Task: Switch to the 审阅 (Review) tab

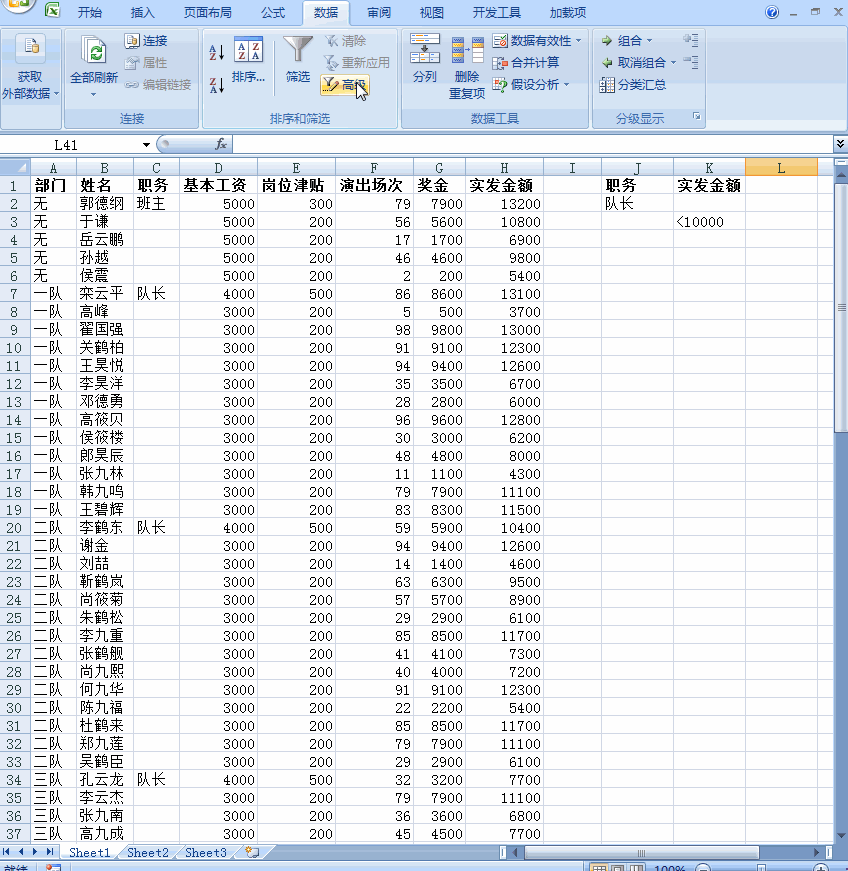Action: click(379, 12)
